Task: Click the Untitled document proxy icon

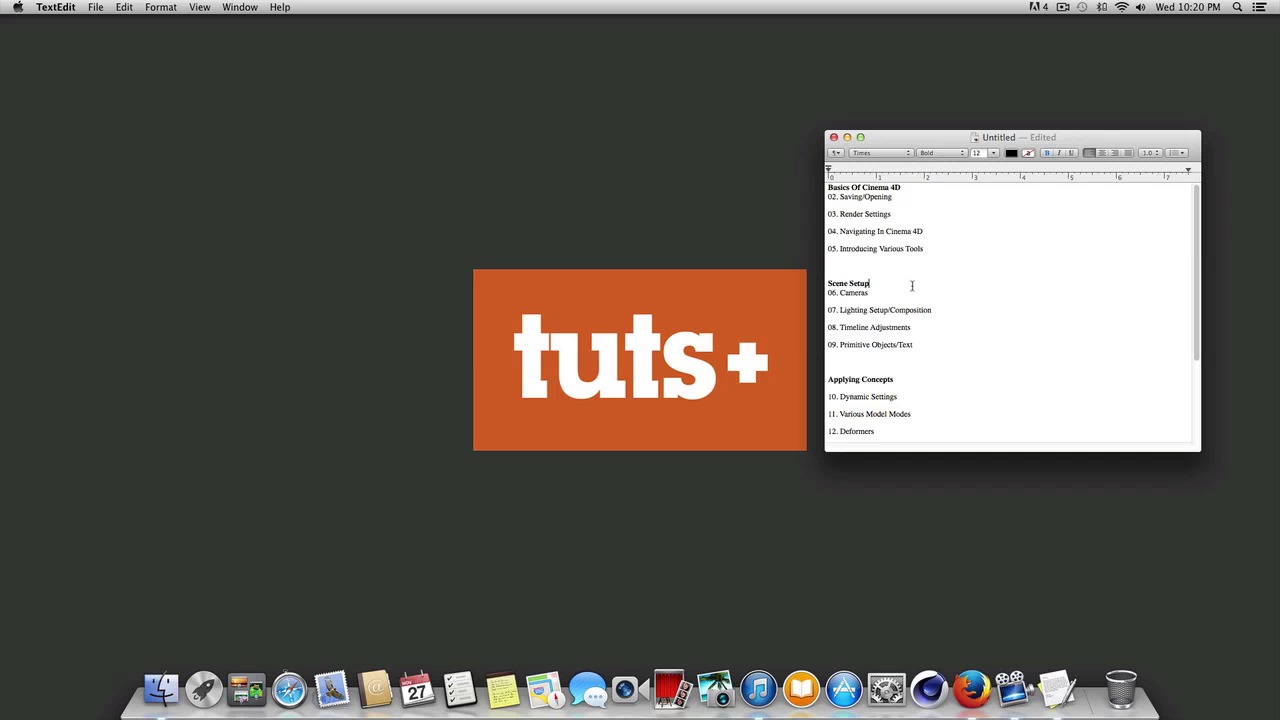Action: [975, 137]
